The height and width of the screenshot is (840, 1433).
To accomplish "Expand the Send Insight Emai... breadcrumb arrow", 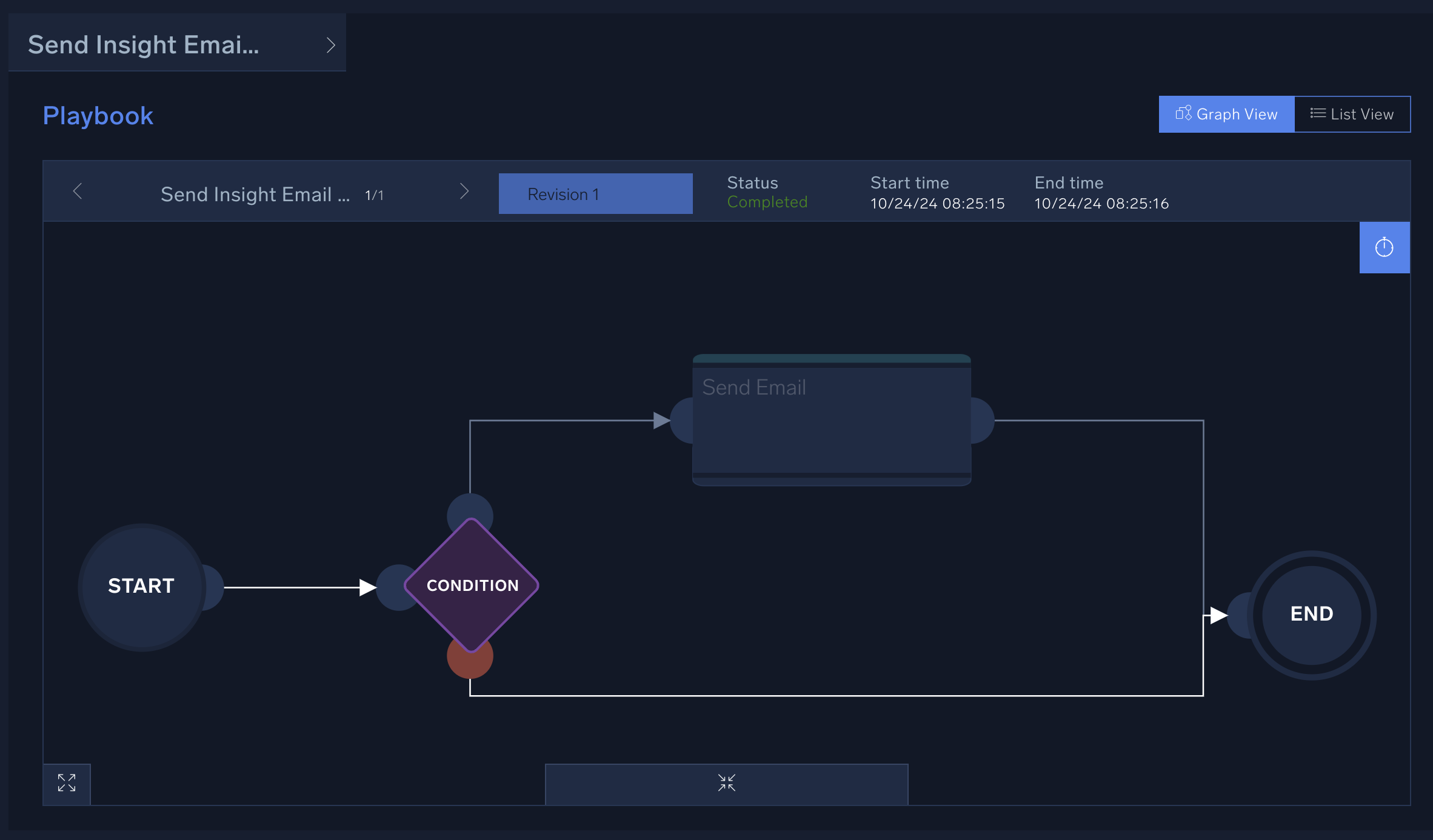I will 330,45.
